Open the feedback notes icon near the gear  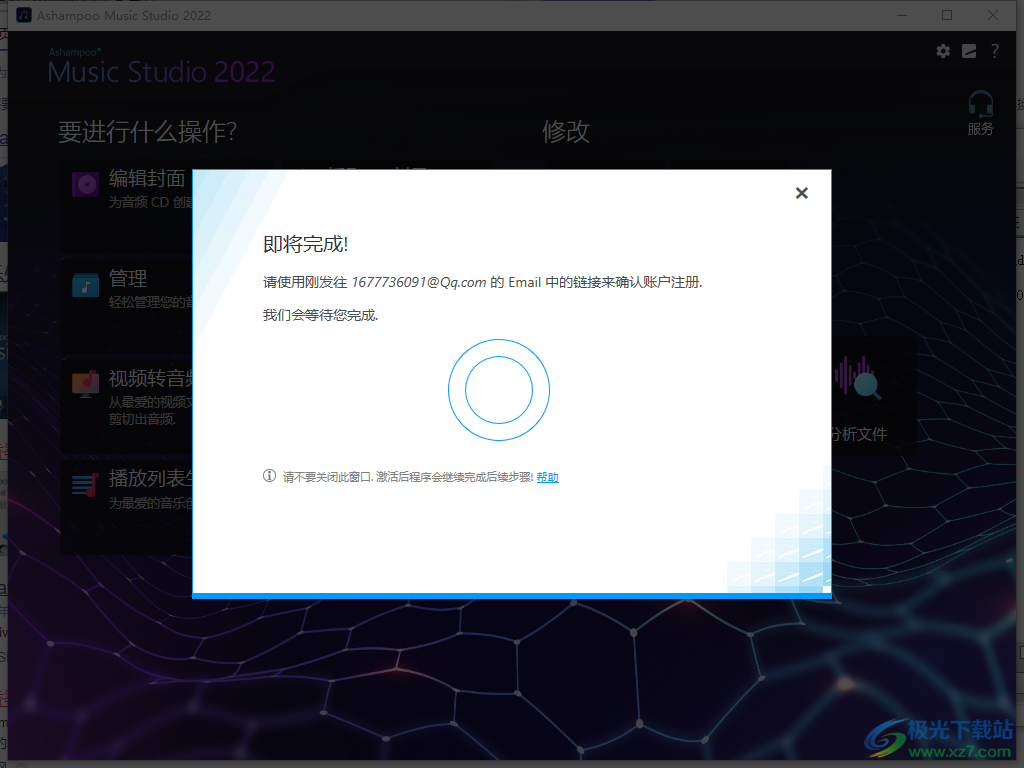click(x=968, y=51)
